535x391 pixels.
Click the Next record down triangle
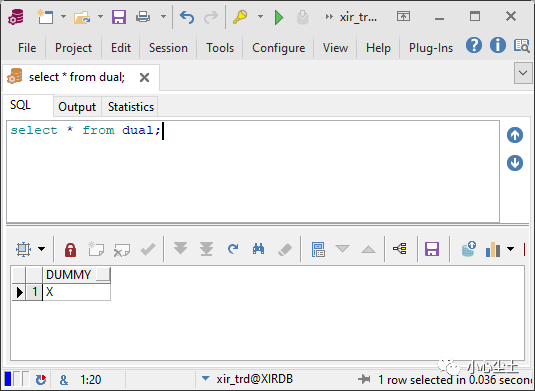pyautogui.click(x=342, y=249)
